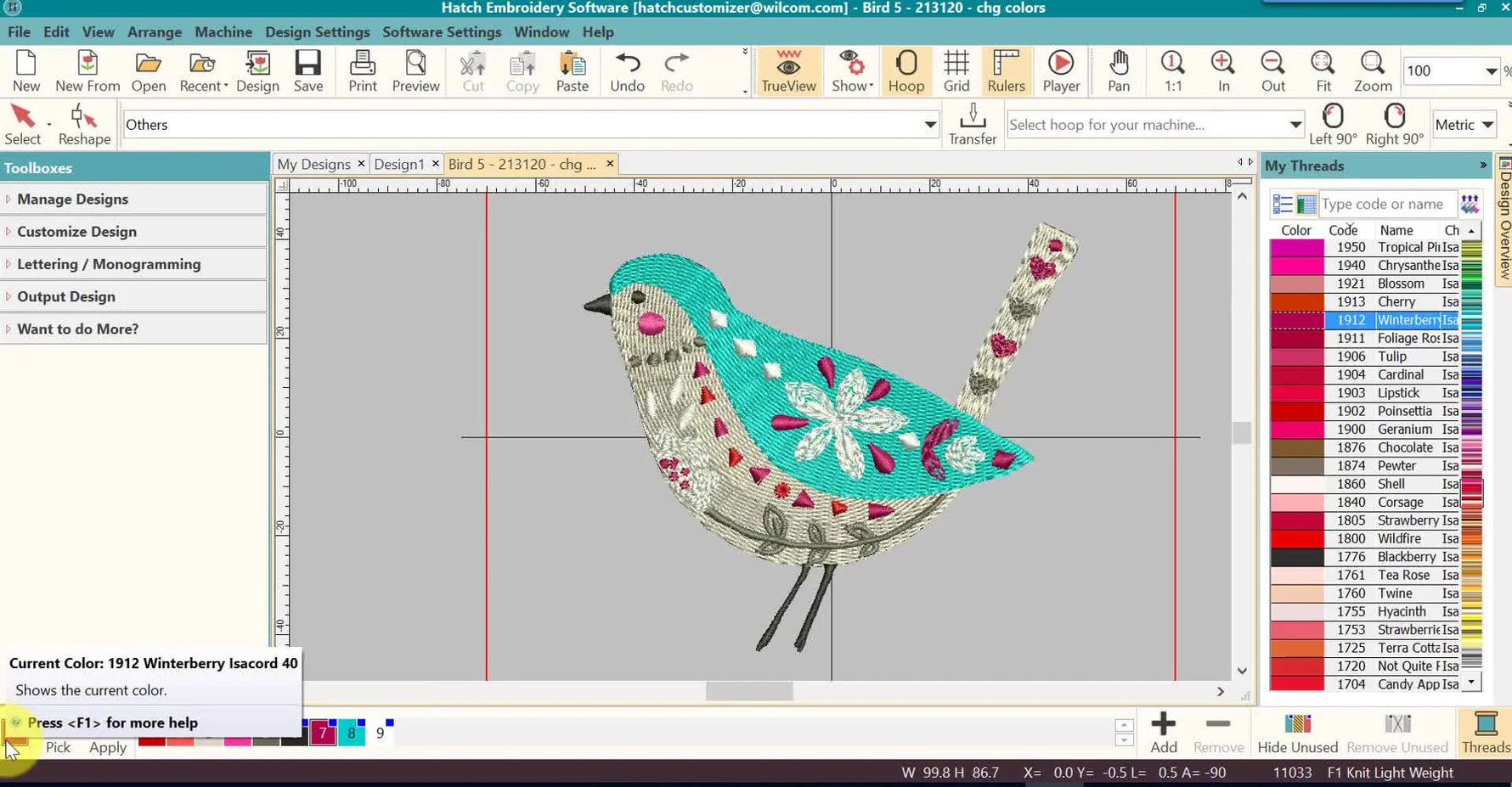Open Print Preview

pyautogui.click(x=416, y=71)
